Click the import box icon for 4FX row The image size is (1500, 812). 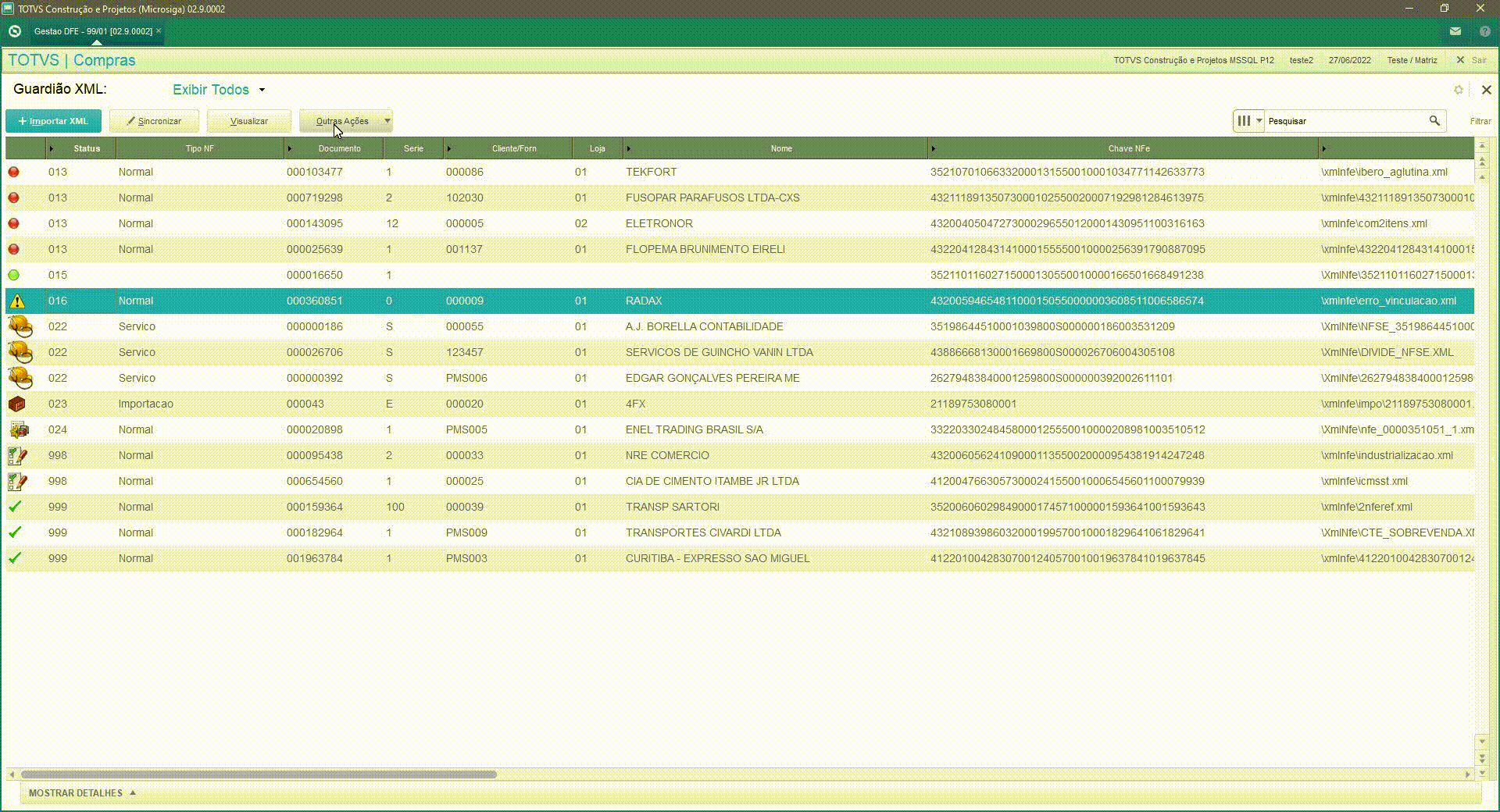coord(16,404)
